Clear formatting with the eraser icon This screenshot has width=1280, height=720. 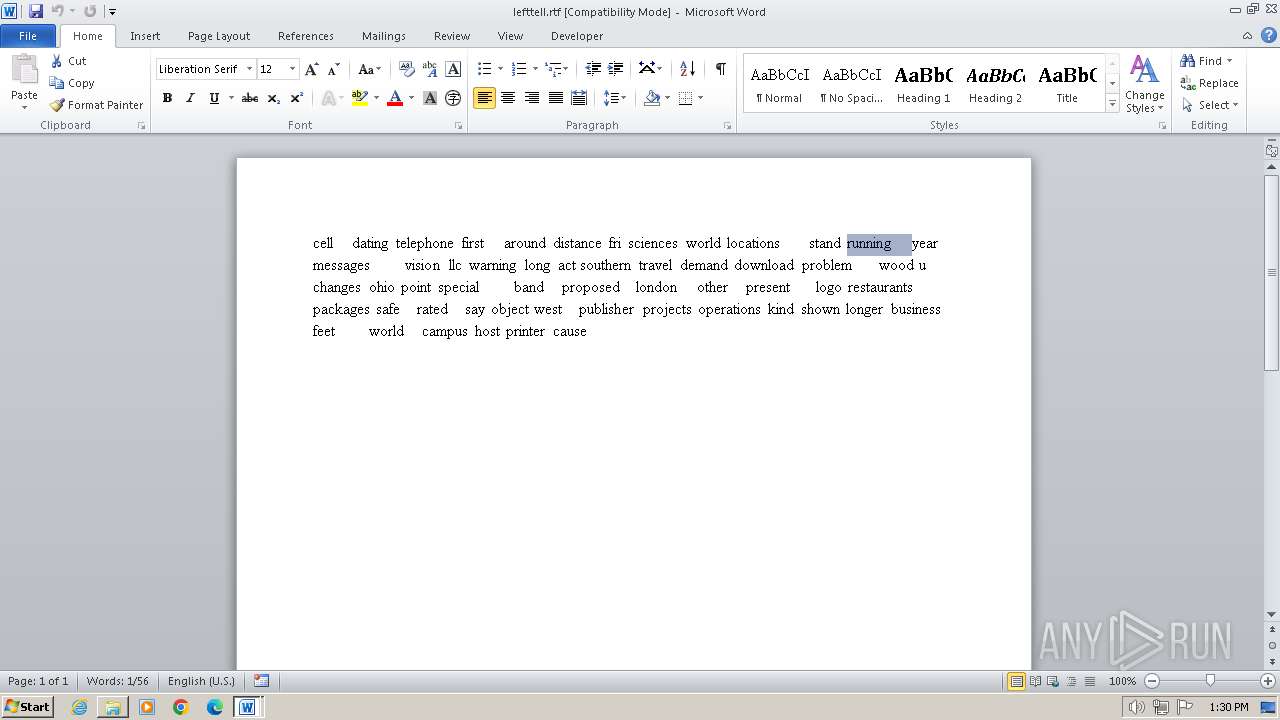coord(407,69)
